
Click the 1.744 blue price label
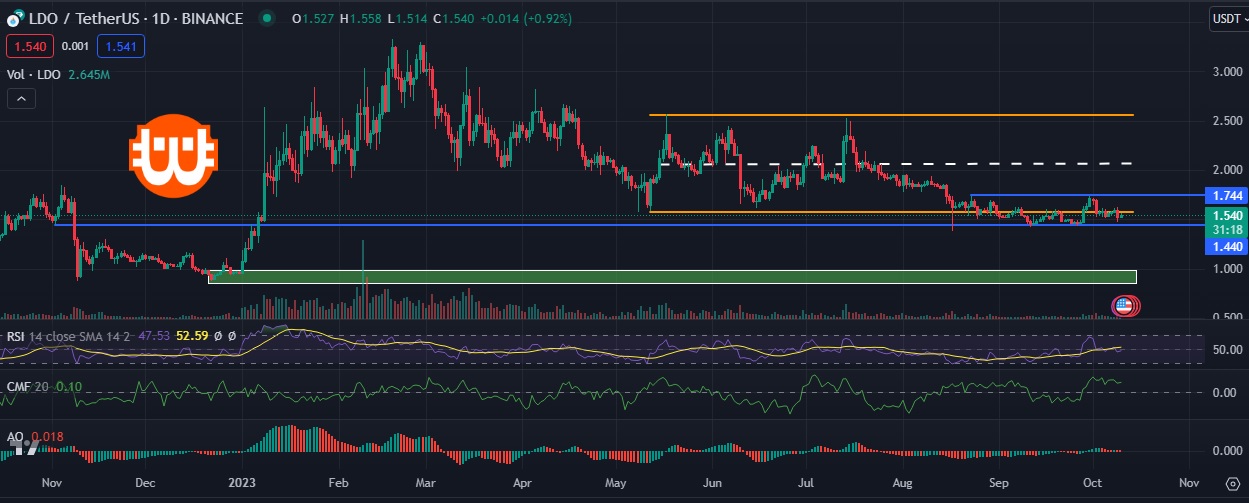point(1226,195)
